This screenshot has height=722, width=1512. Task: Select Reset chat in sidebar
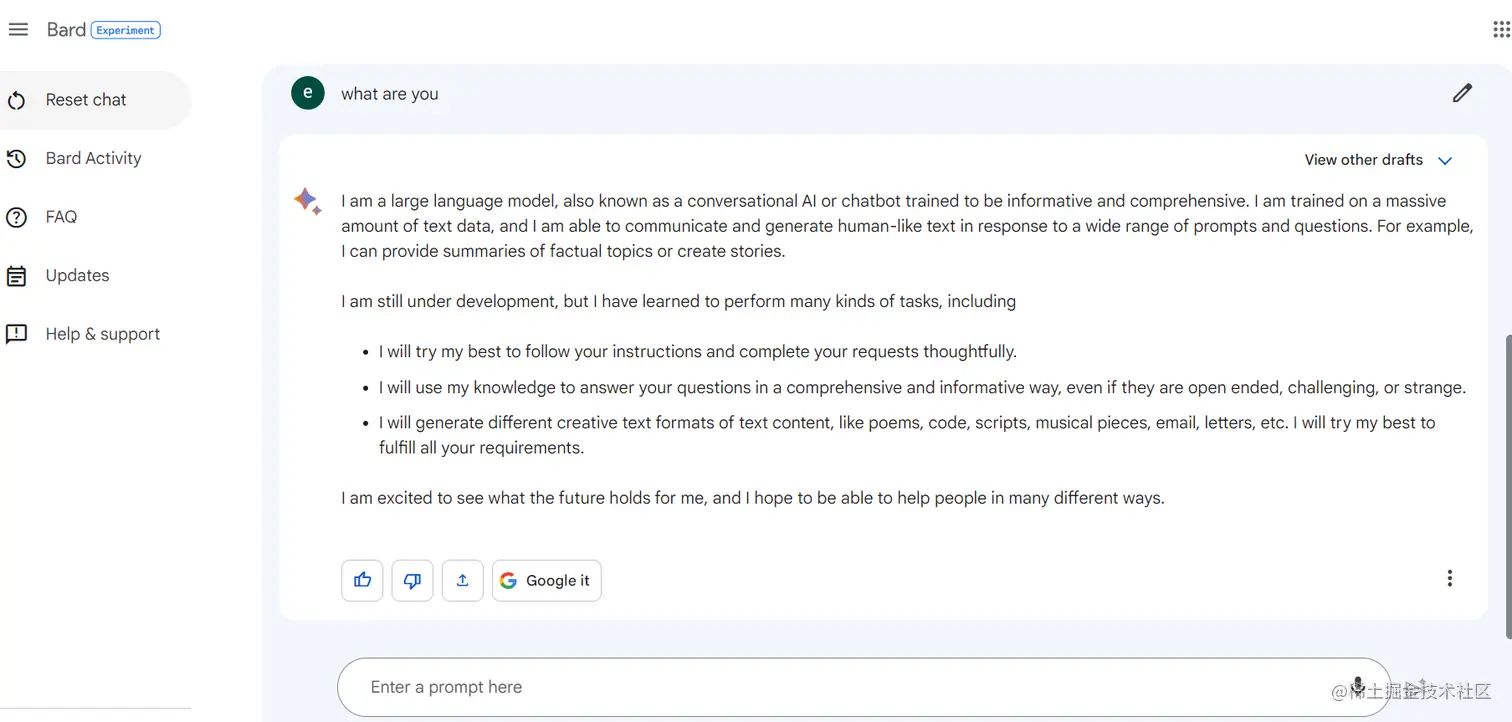point(86,100)
